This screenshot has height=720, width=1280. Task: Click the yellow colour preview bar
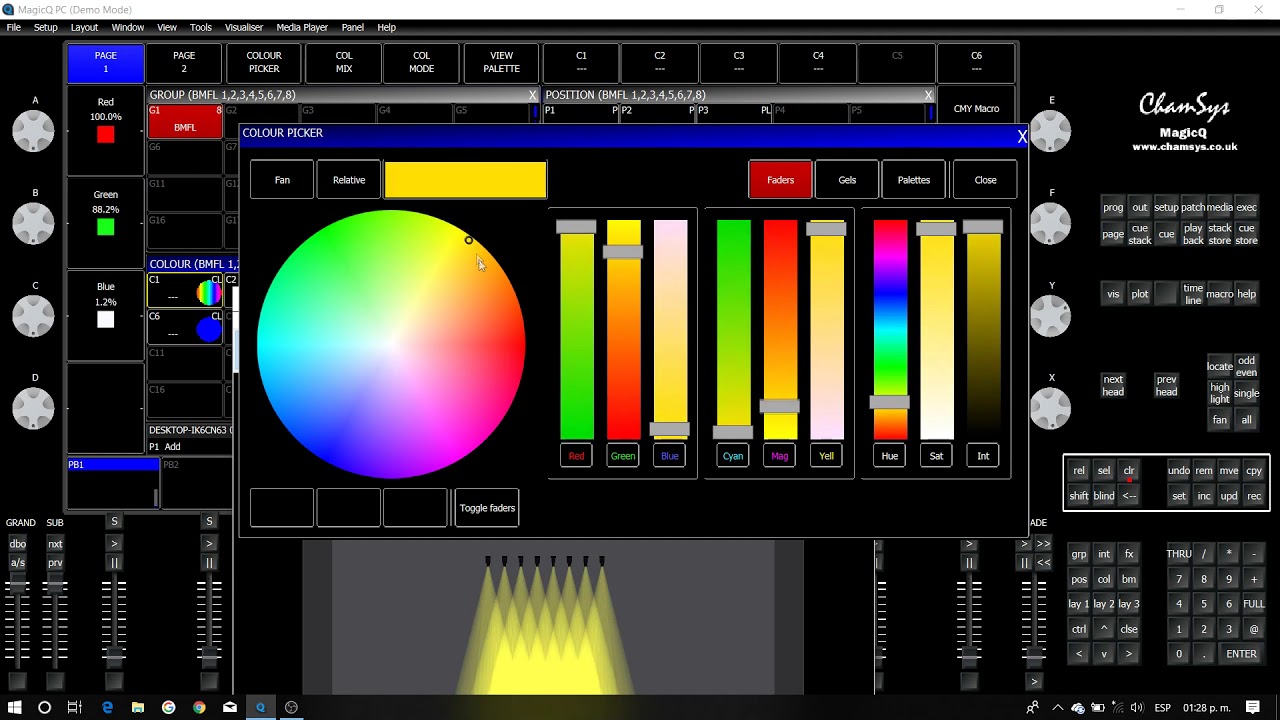465,180
